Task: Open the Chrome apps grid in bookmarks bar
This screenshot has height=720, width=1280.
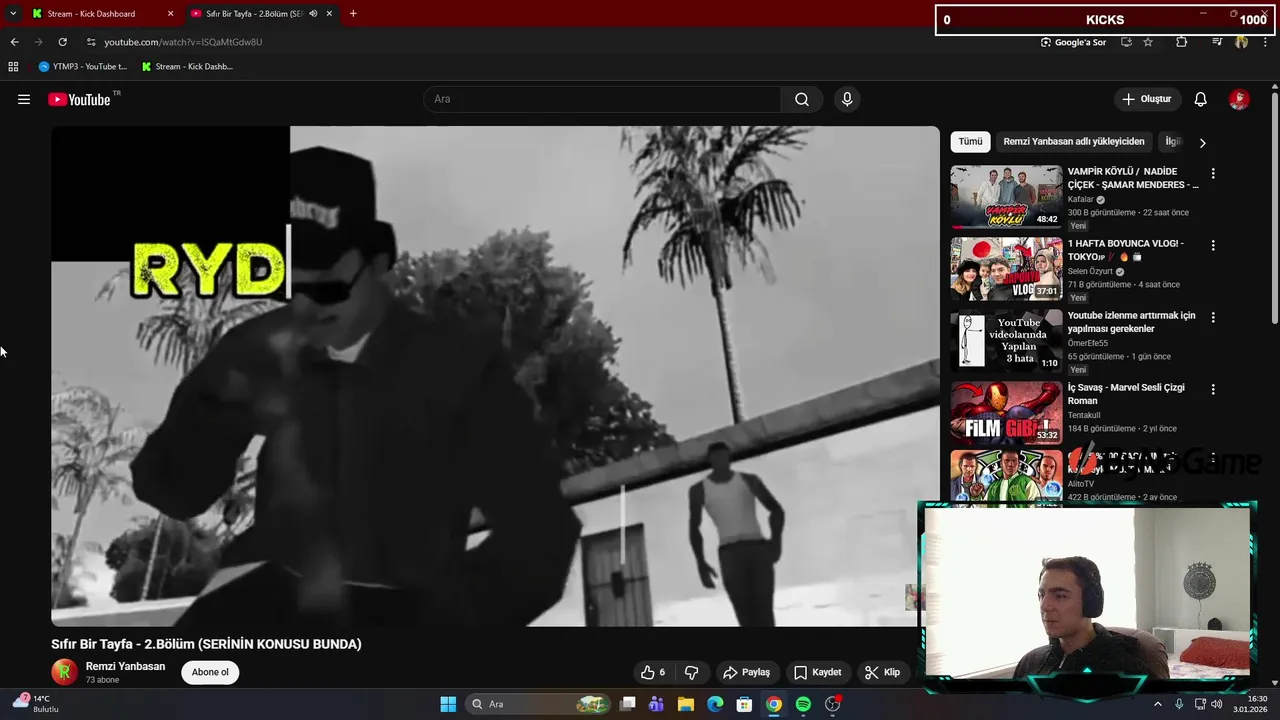Action: pyautogui.click(x=13, y=67)
